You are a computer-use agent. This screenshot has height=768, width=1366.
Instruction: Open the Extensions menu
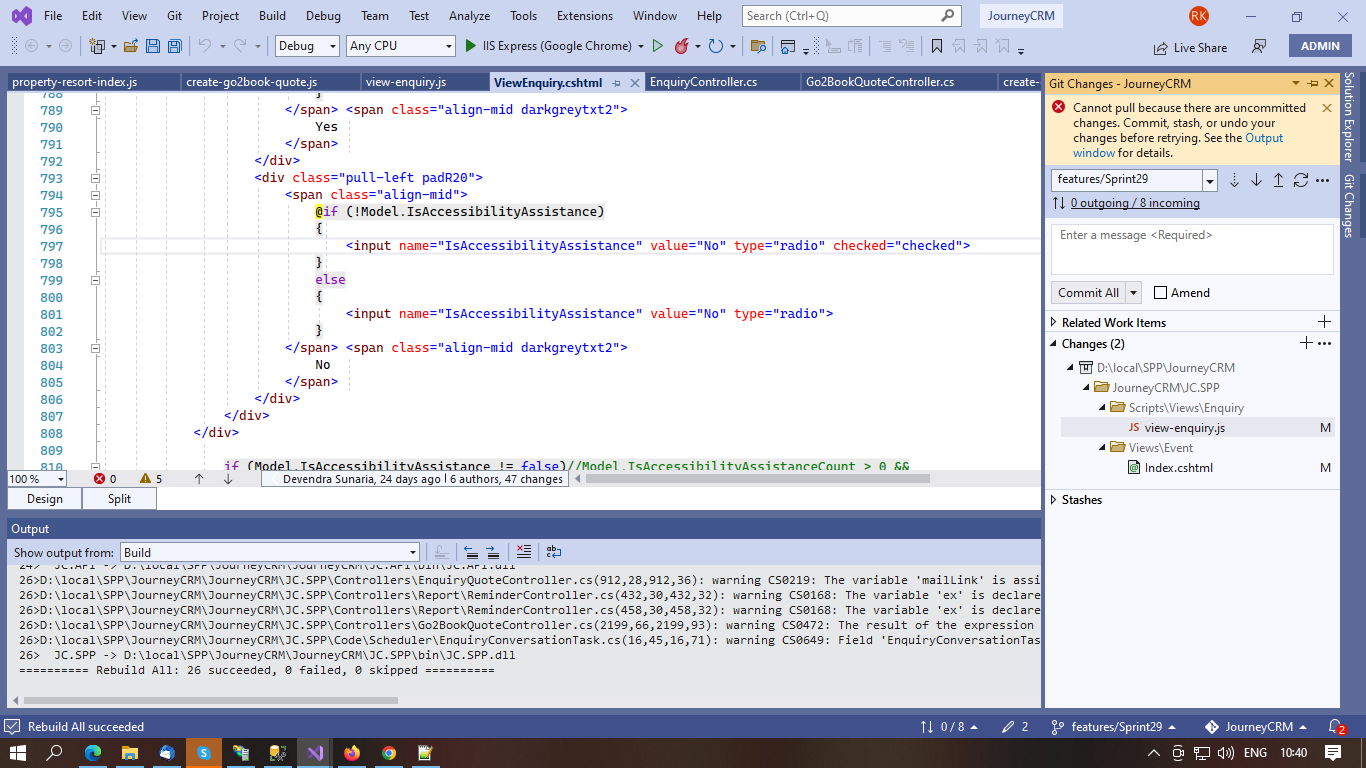pyautogui.click(x=584, y=16)
